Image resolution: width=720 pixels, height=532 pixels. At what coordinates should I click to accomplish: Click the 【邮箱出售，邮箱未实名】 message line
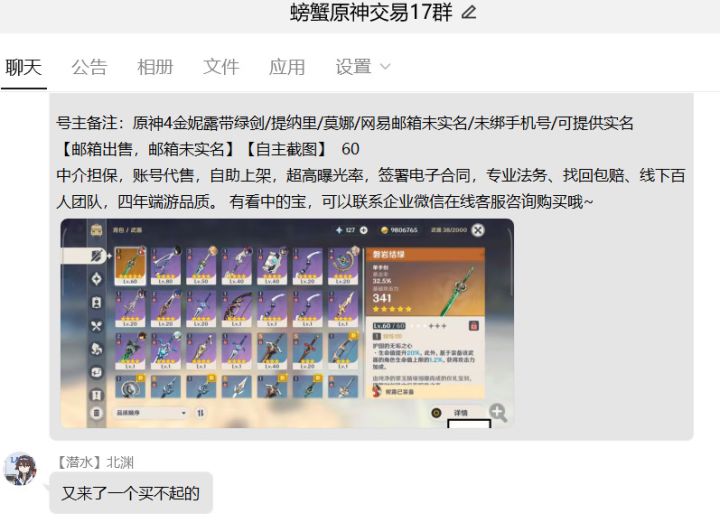[x=208, y=149]
